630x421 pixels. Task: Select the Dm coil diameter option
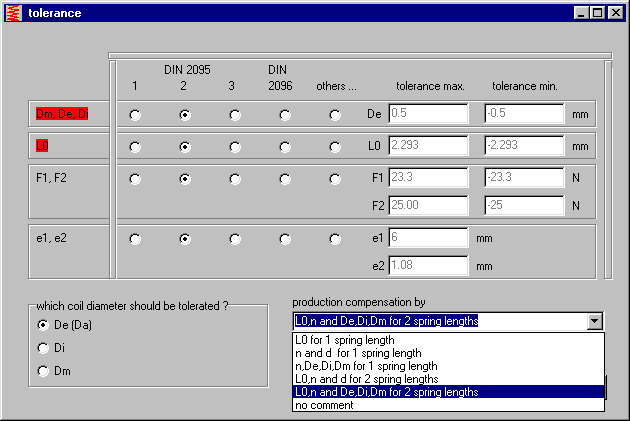pyautogui.click(x=42, y=372)
